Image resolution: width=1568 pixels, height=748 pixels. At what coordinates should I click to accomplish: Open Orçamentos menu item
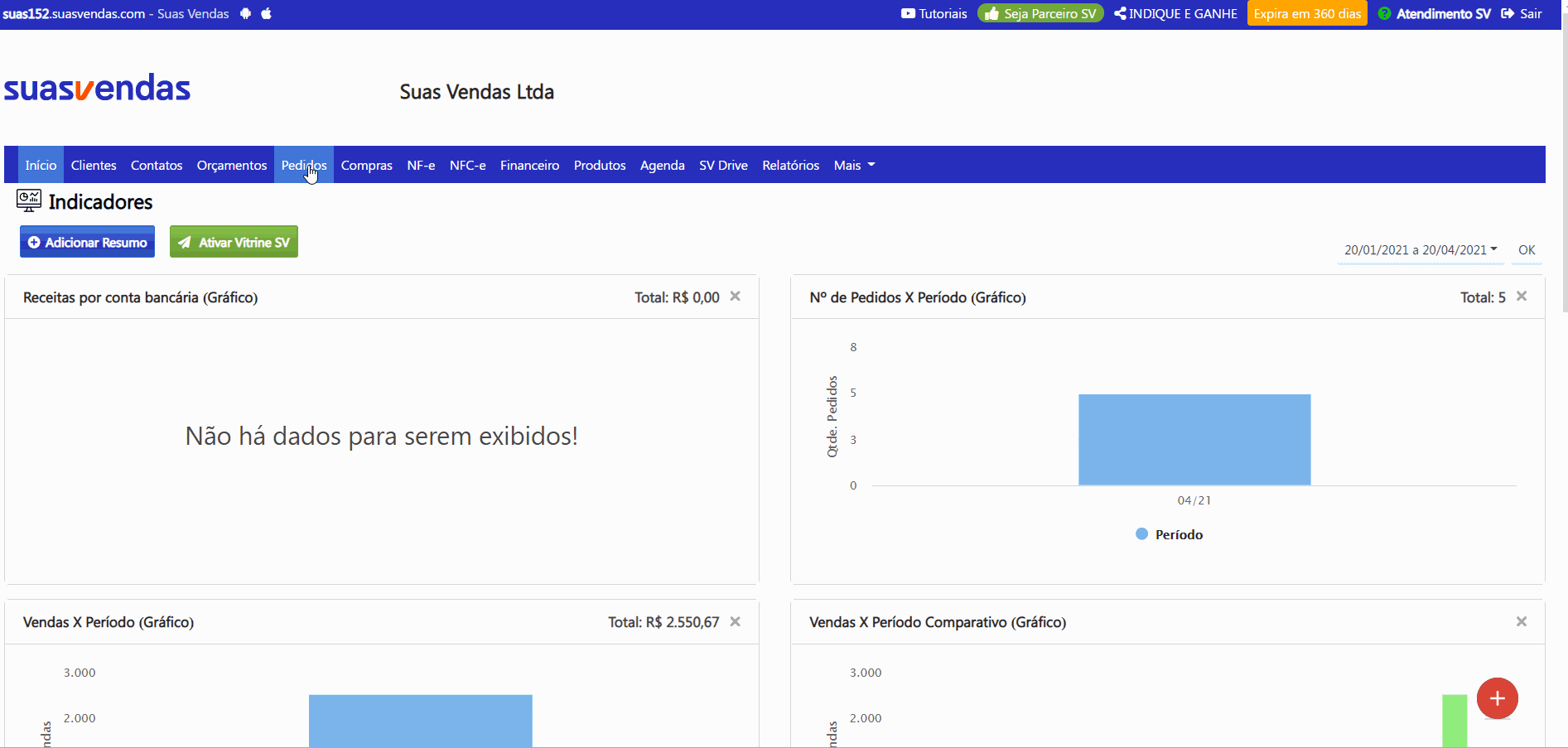coord(232,165)
